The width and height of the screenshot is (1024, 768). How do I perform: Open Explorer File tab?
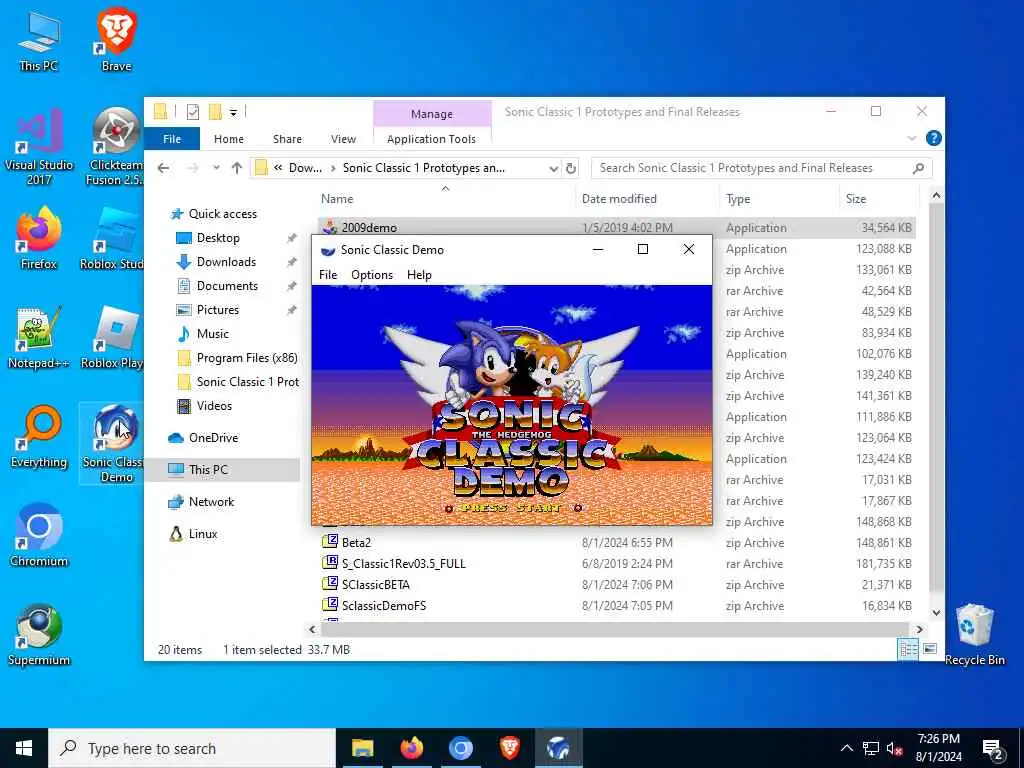click(172, 138)
